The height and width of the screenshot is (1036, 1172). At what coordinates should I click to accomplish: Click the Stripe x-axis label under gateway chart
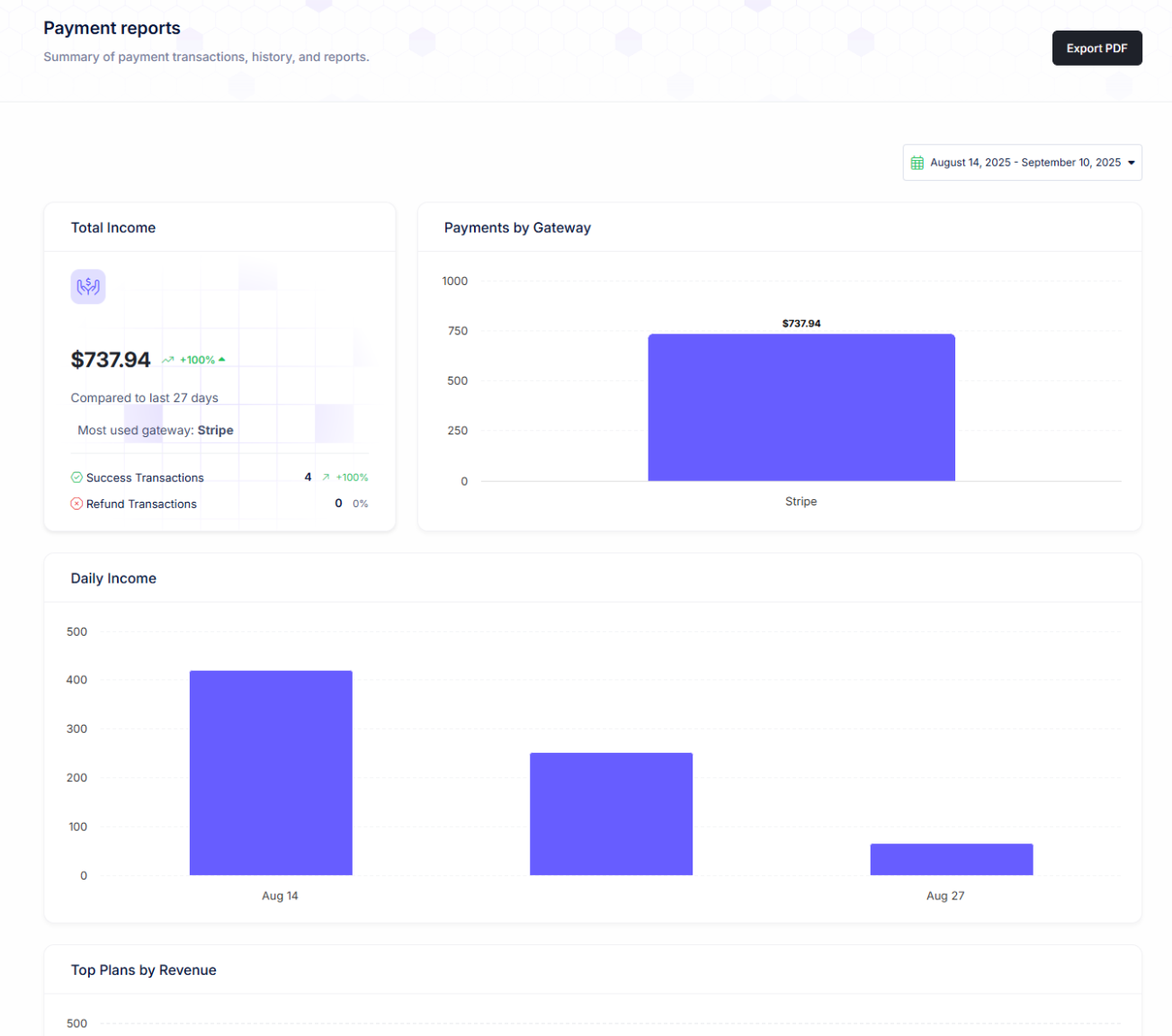pyautogui.click(x=801, y=502)
